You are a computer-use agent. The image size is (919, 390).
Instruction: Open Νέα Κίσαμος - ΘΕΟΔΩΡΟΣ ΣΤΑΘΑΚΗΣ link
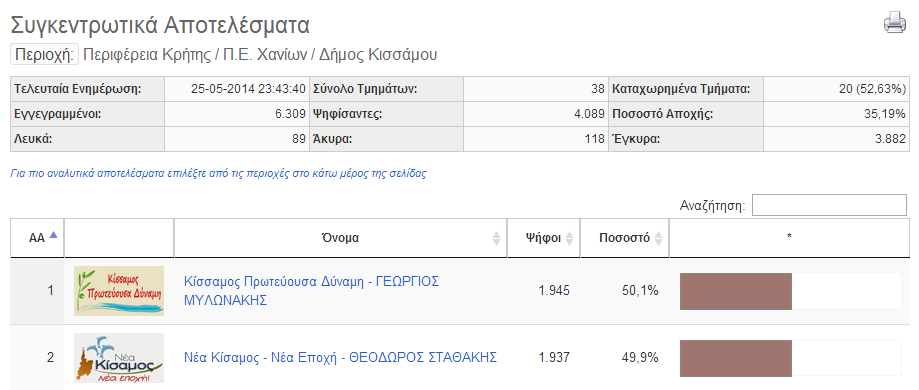(x=341, y=357)
